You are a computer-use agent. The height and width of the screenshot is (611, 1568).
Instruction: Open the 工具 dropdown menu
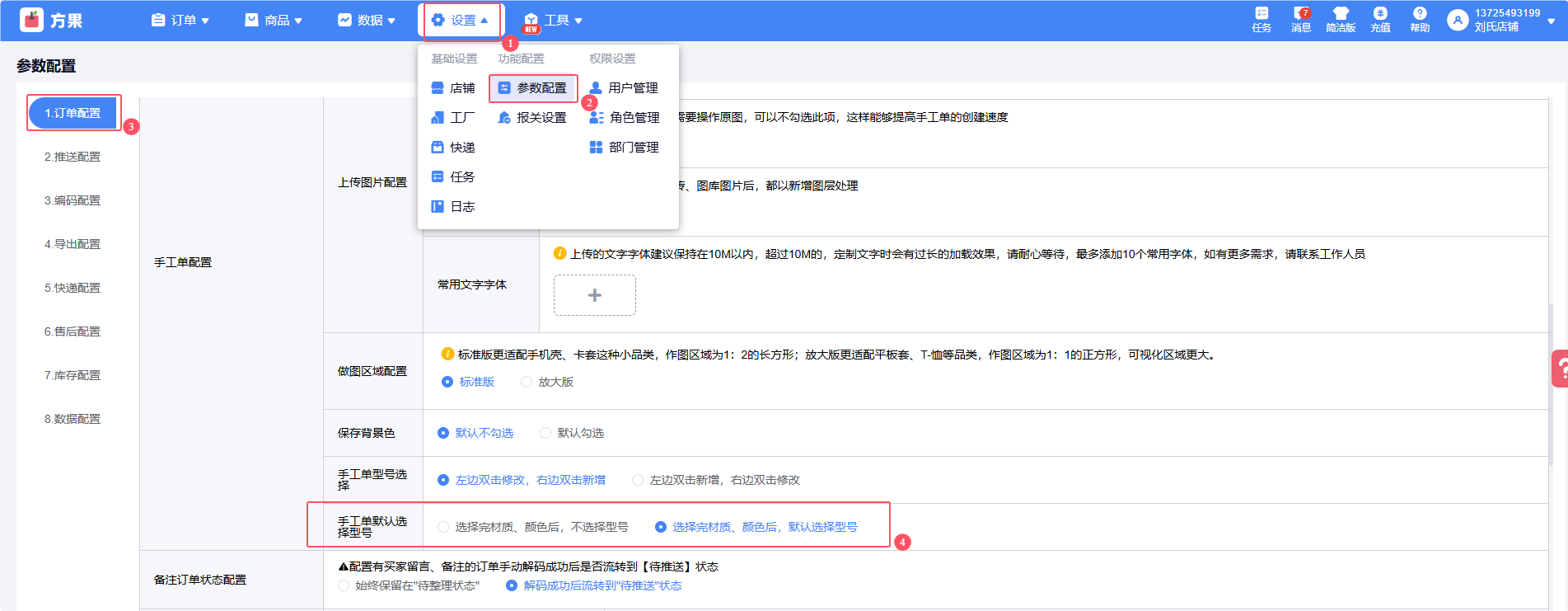pyautogui.click(x=554, y=21)
